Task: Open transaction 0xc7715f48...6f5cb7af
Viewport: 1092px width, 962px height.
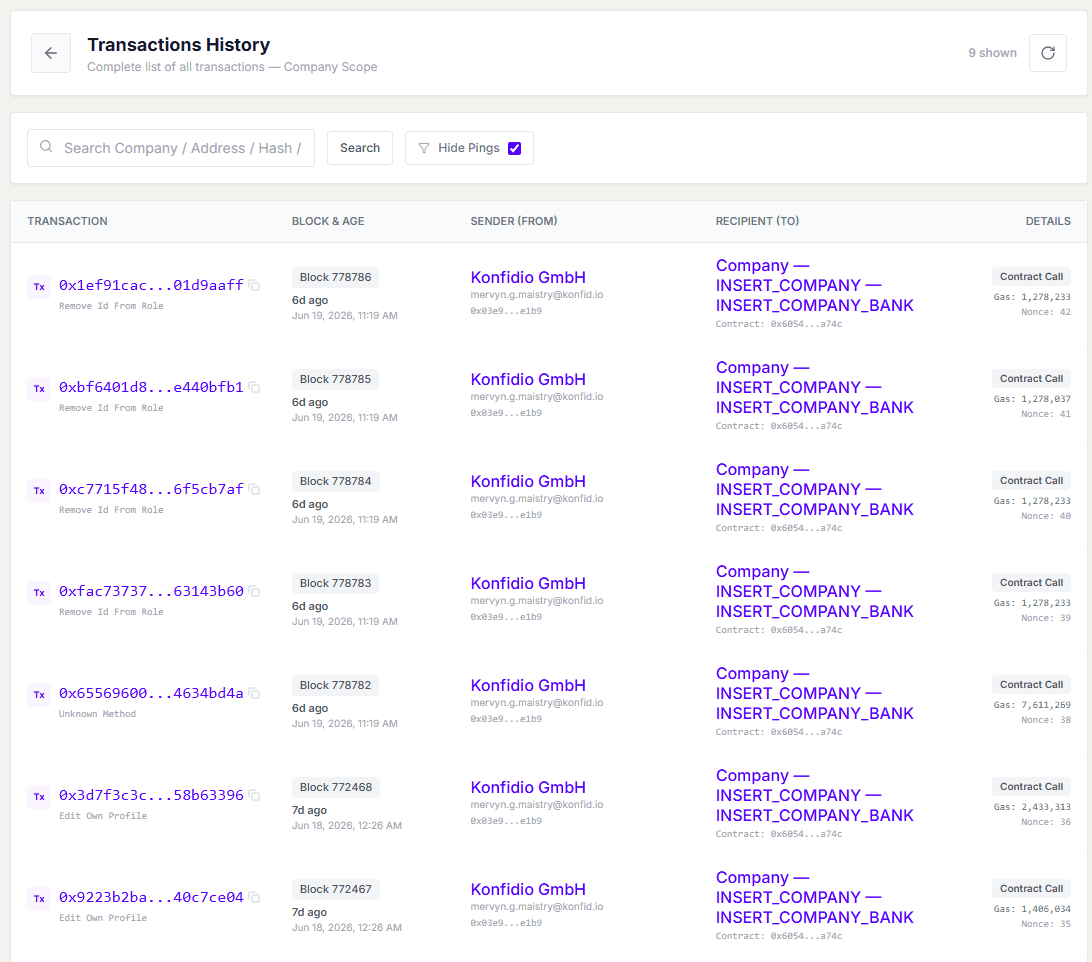Action: (x=151, y=489)
